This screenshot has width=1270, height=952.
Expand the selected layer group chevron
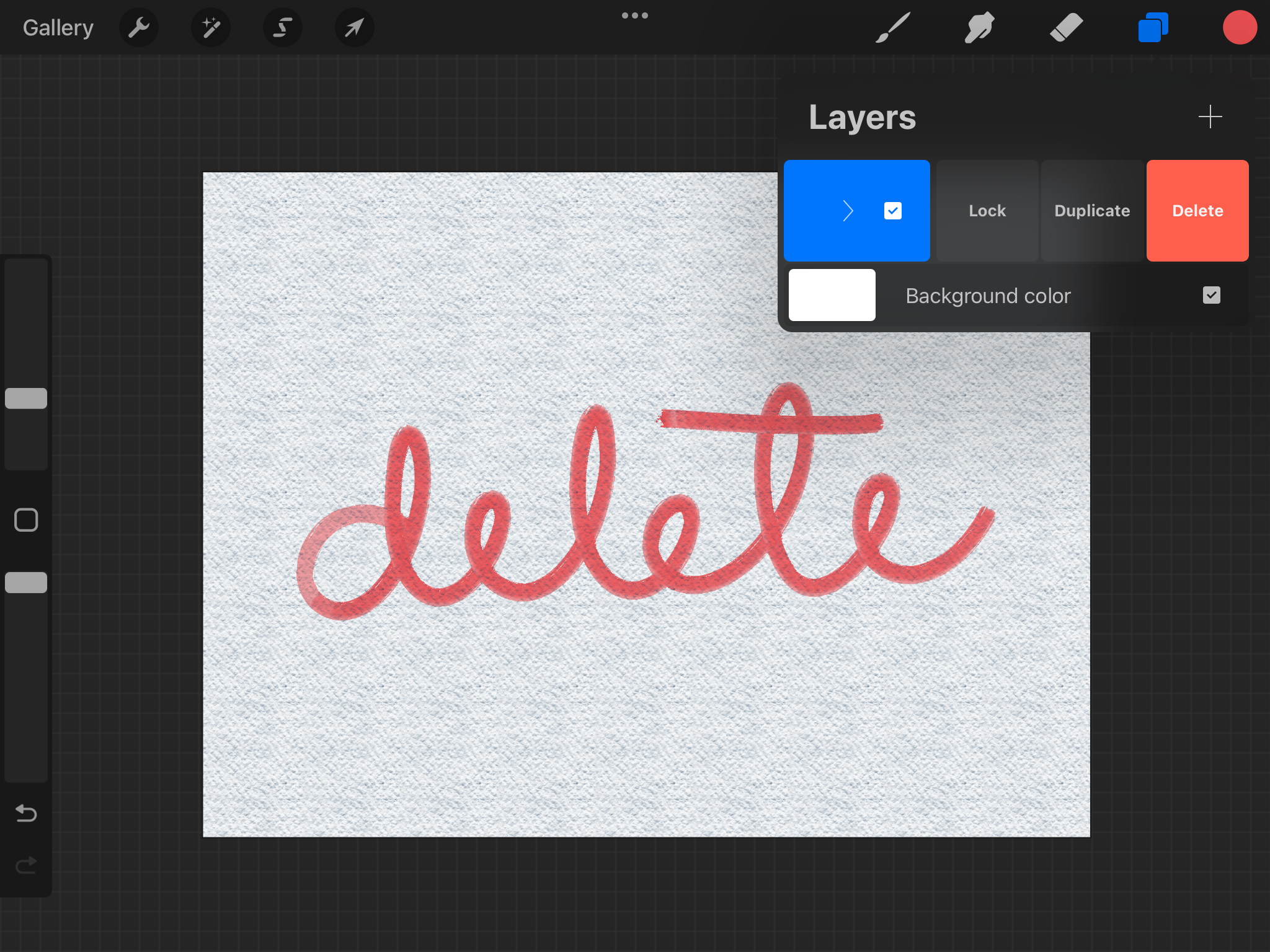848,211
